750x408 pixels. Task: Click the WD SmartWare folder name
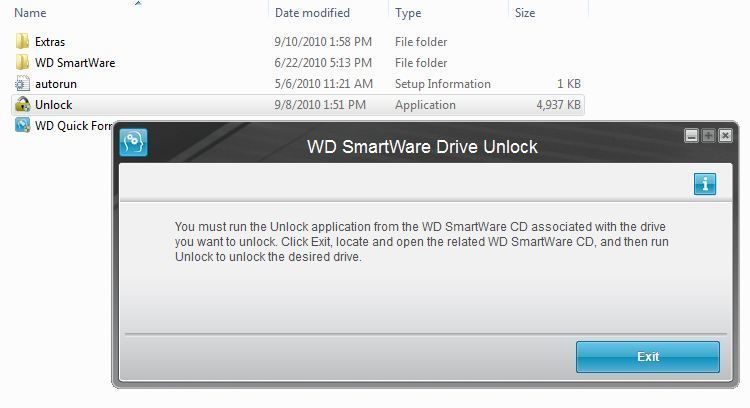74,63
